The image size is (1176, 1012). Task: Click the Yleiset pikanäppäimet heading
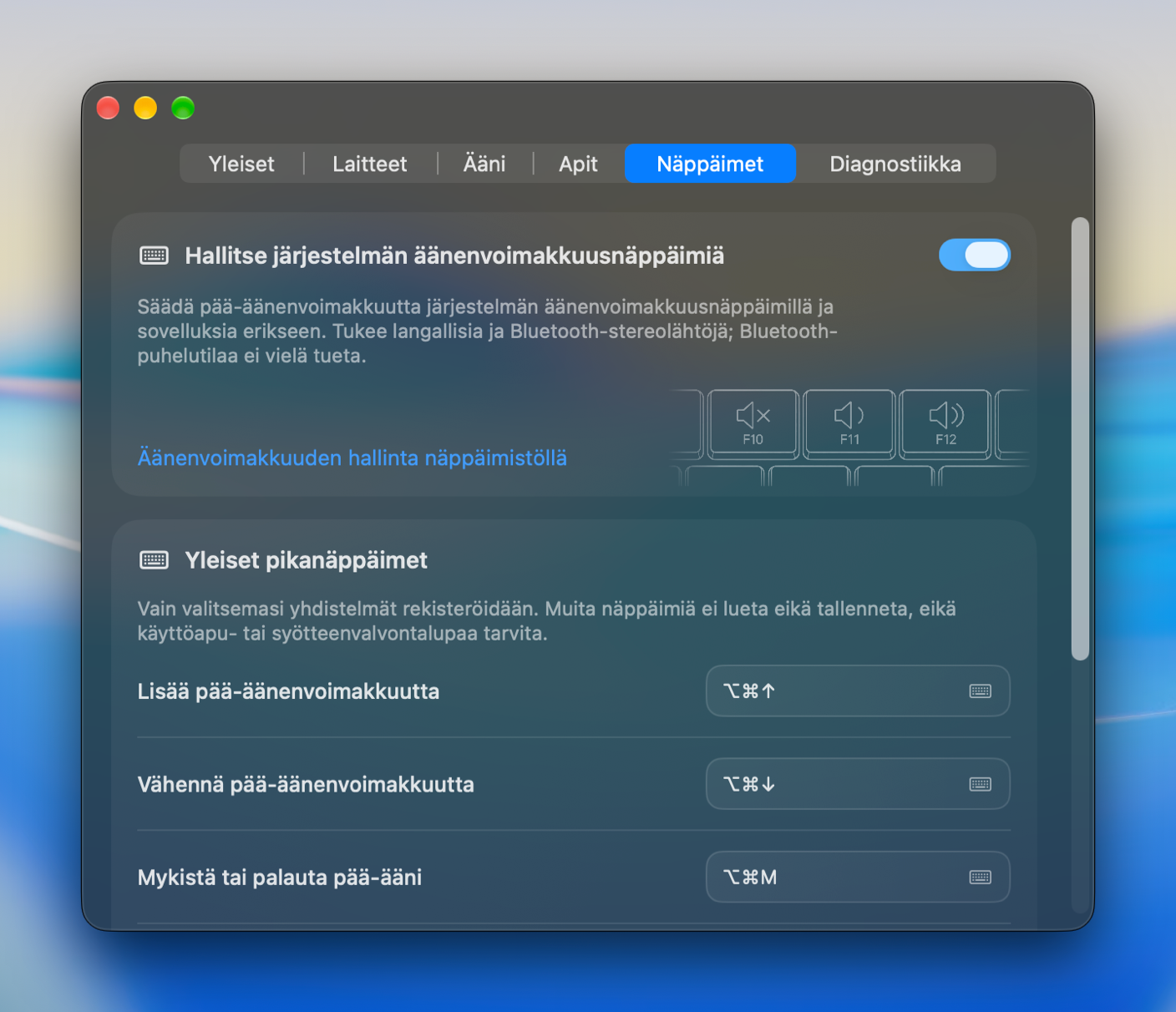tap(306, 560)
